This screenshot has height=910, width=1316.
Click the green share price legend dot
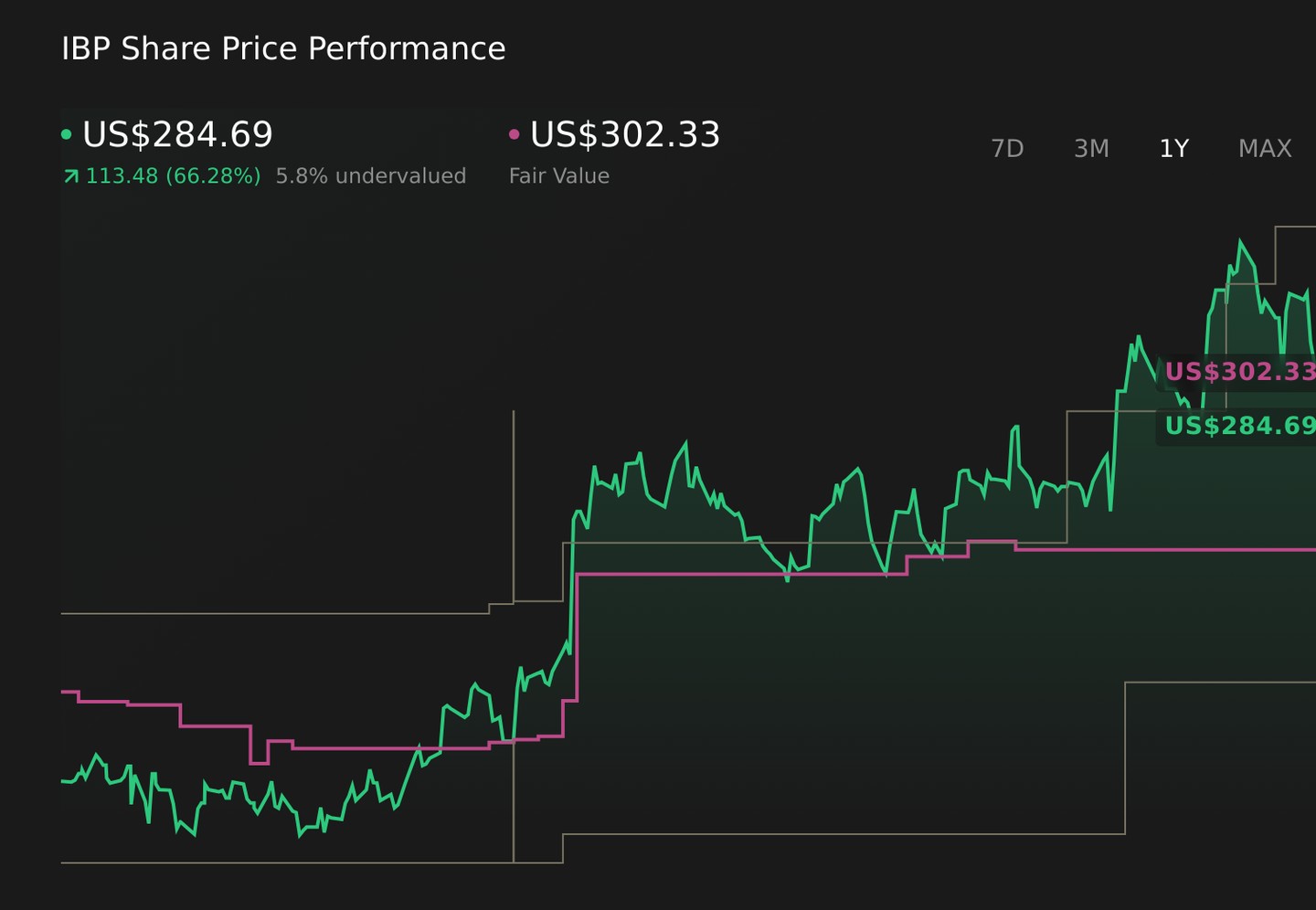click(66, 134)
